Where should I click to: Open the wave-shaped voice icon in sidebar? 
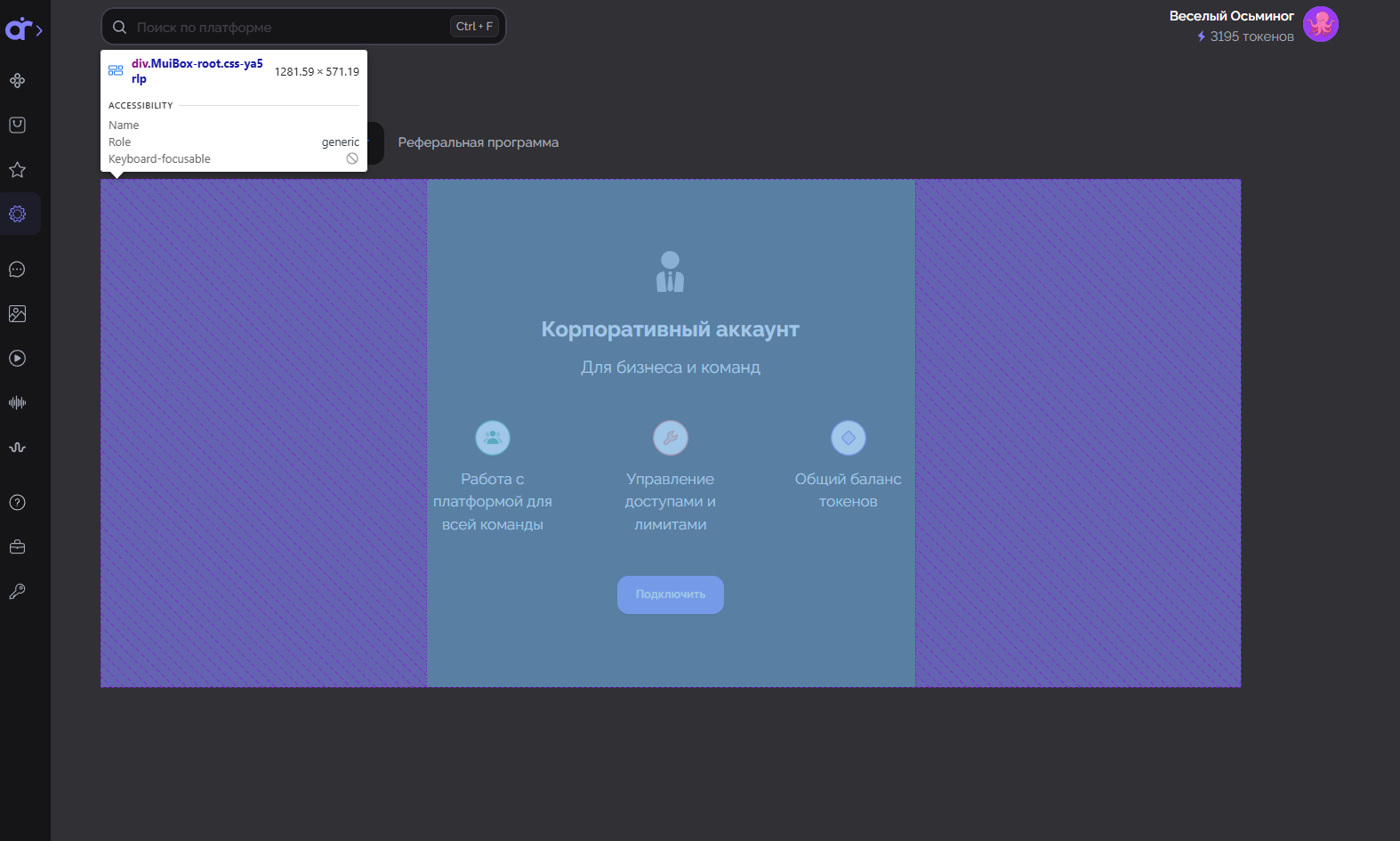[x=17, y=448]
